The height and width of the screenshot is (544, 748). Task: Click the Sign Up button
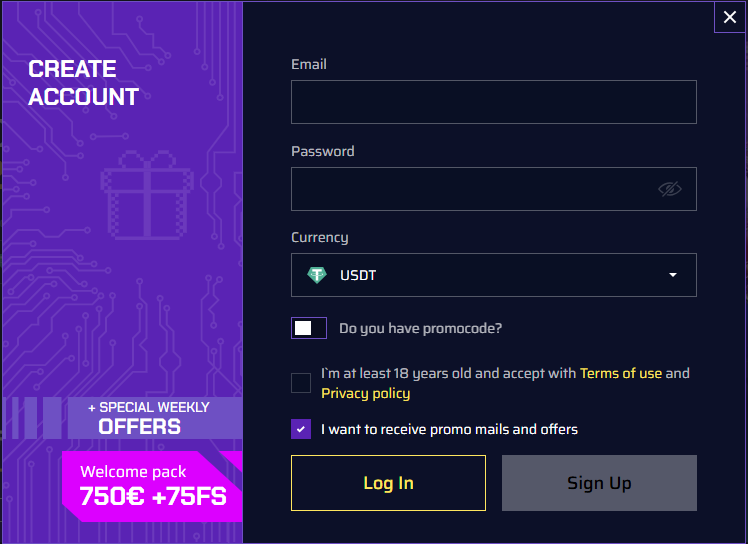click(x=599, y=483)
